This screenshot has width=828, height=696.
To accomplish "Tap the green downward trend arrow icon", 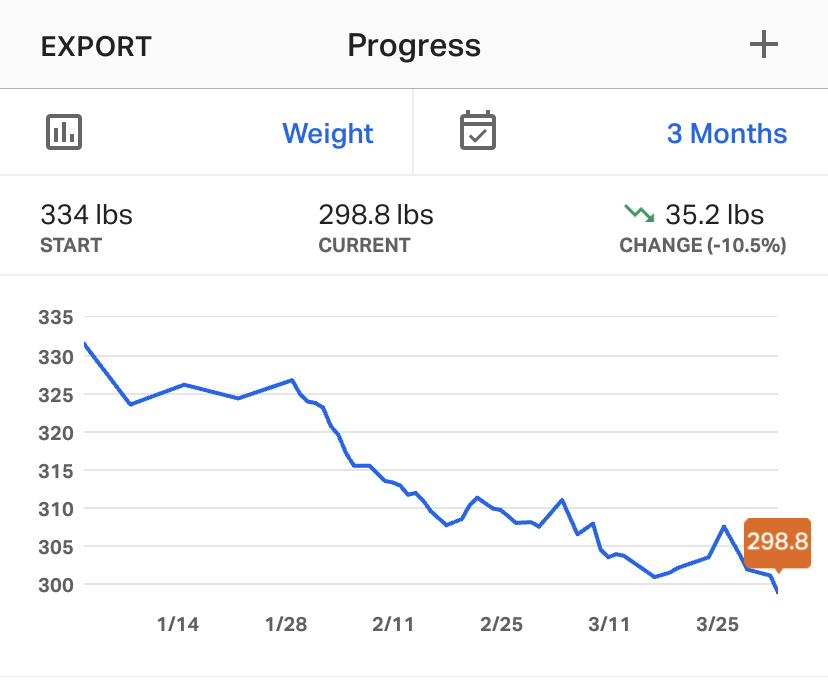I will 639,213.
